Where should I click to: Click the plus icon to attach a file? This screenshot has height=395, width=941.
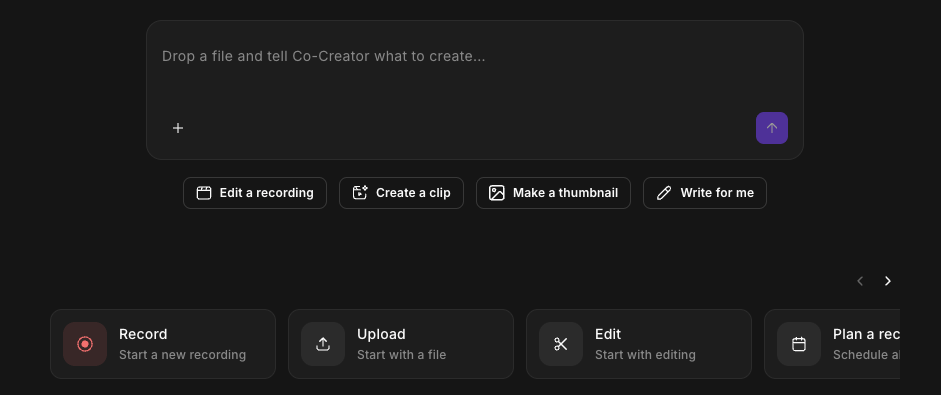178,128
